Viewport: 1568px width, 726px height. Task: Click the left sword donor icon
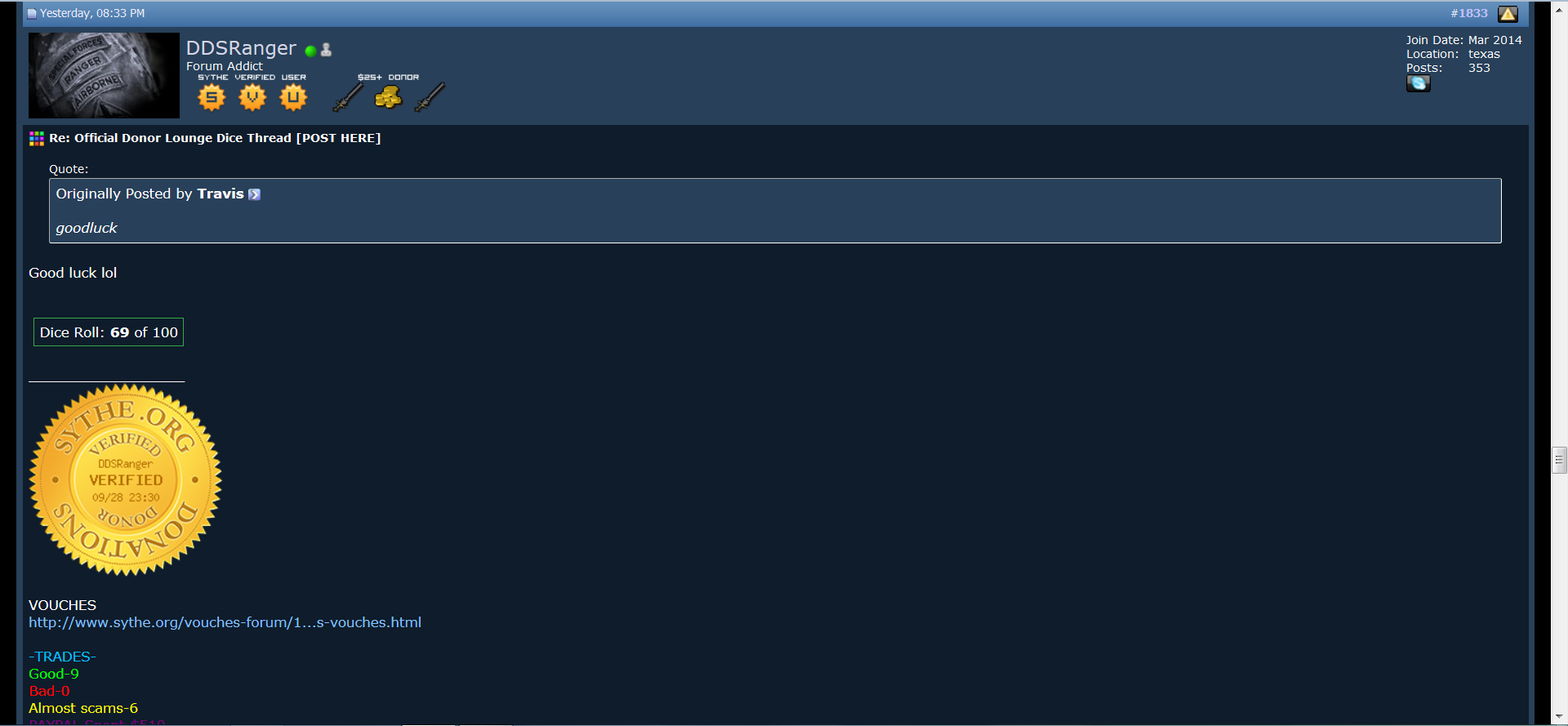(x=348, y=97)
